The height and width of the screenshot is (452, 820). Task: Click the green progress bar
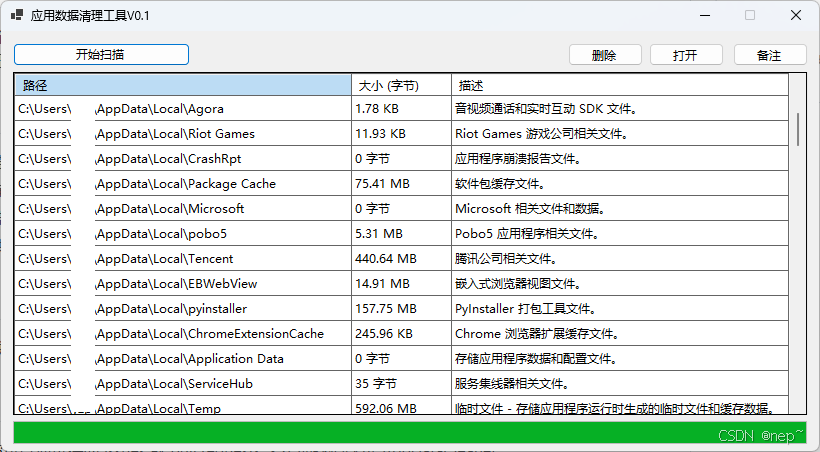point(410,434)
